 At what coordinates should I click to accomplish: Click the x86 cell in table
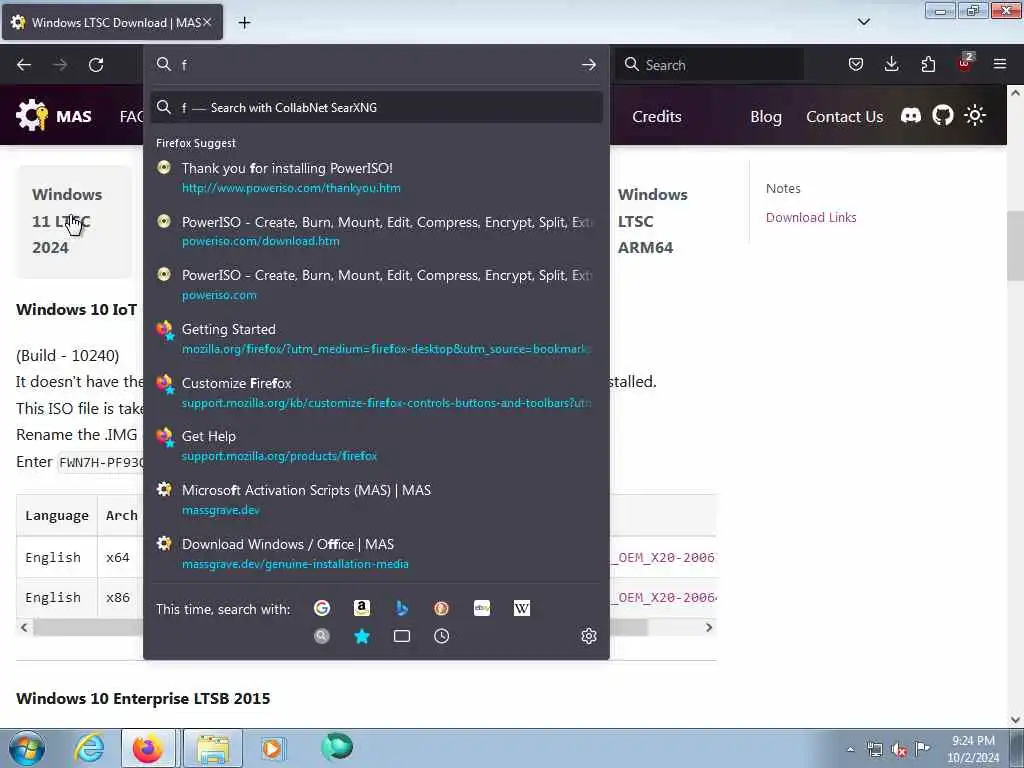coord(118,597)
